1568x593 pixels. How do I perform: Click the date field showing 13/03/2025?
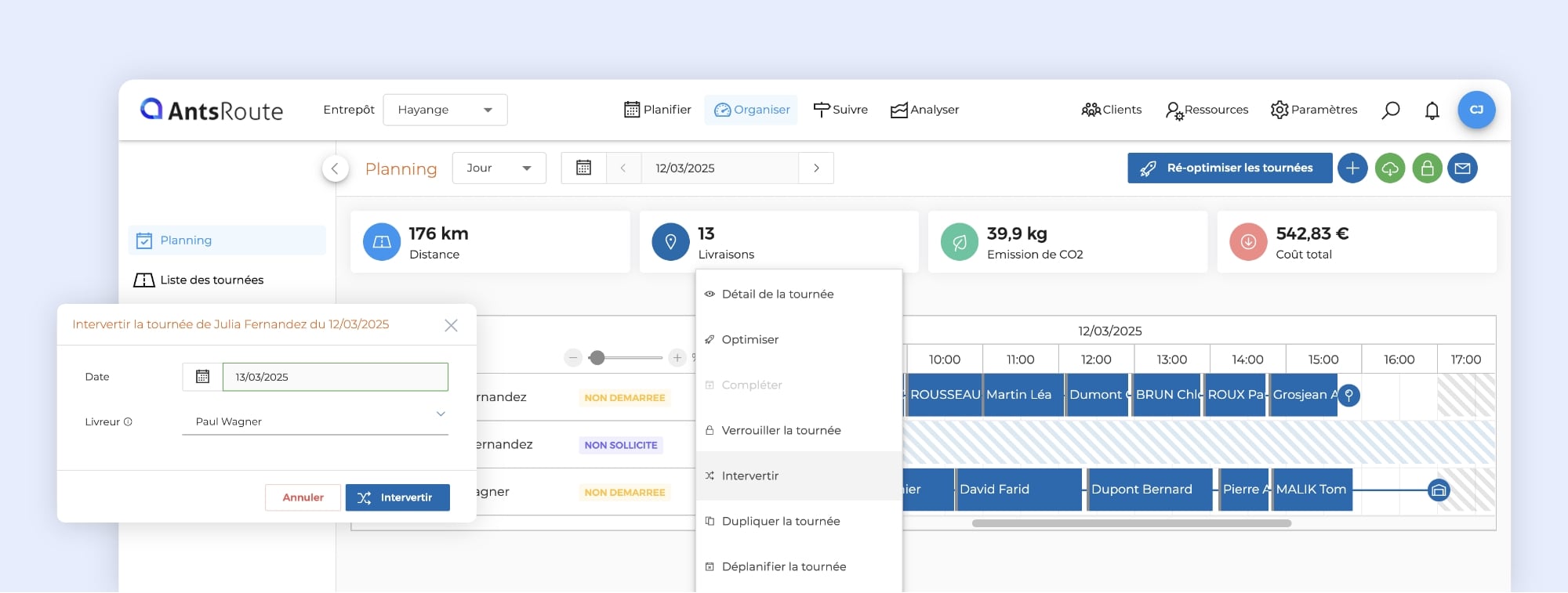click(x=335, y=377)
